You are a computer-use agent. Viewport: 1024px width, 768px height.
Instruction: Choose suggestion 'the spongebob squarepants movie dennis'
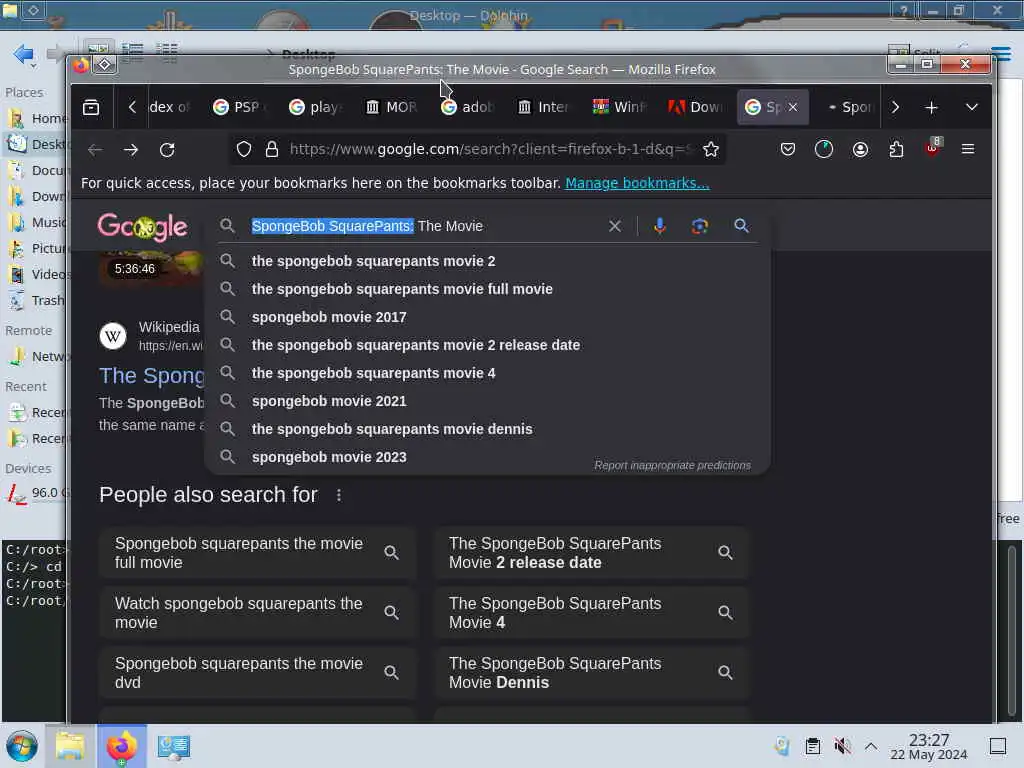[x=487, y=430]
